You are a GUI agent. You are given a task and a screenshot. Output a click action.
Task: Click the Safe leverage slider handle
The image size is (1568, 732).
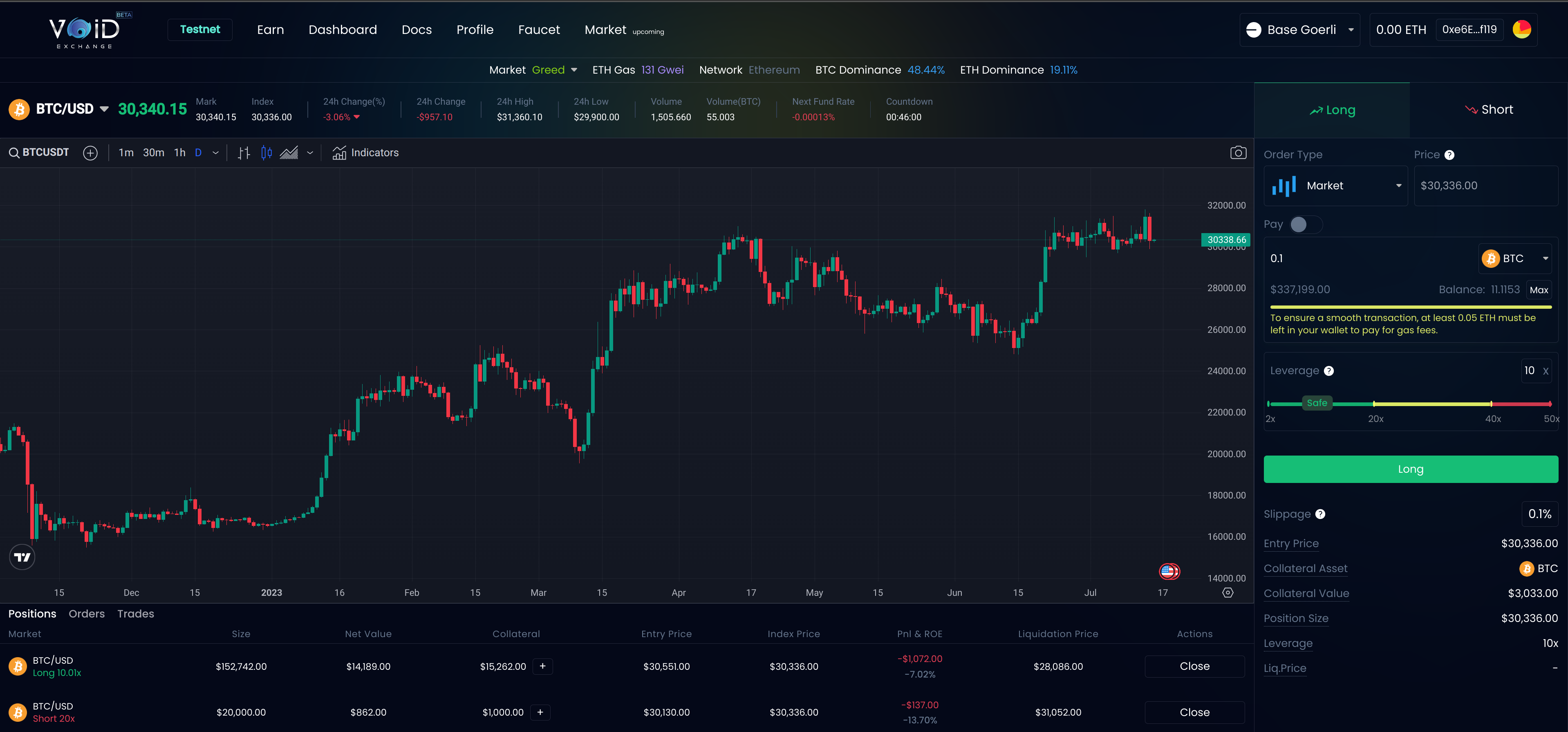click(1317, 403)
